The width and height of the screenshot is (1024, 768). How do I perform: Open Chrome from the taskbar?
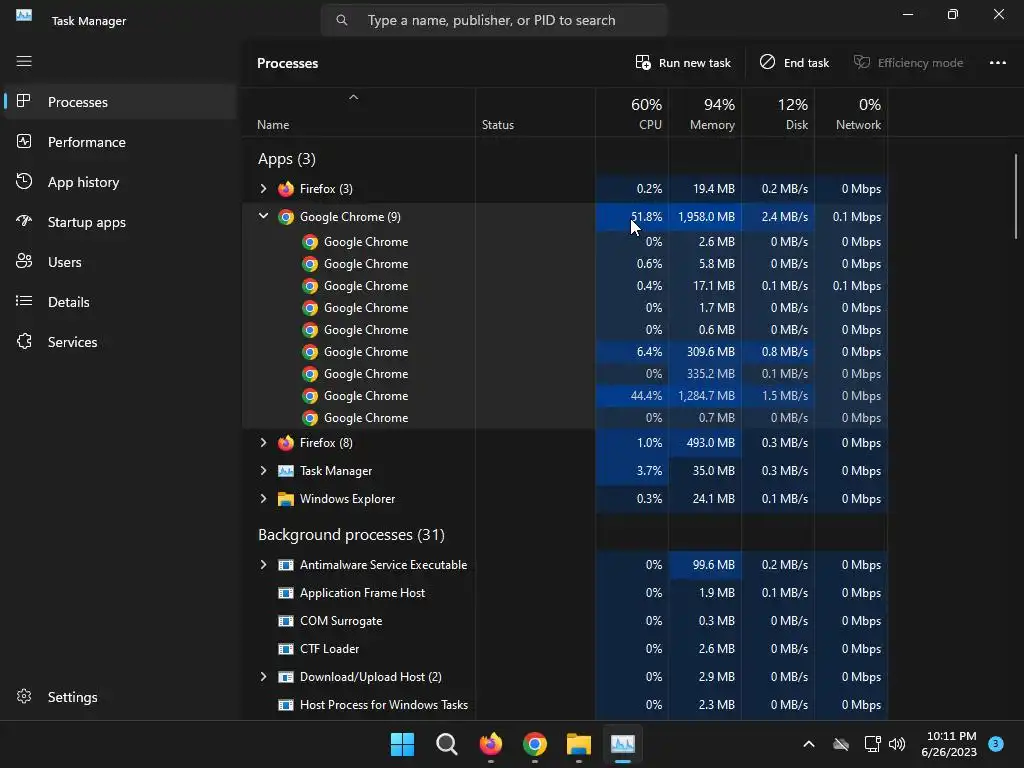click(535, 744)
